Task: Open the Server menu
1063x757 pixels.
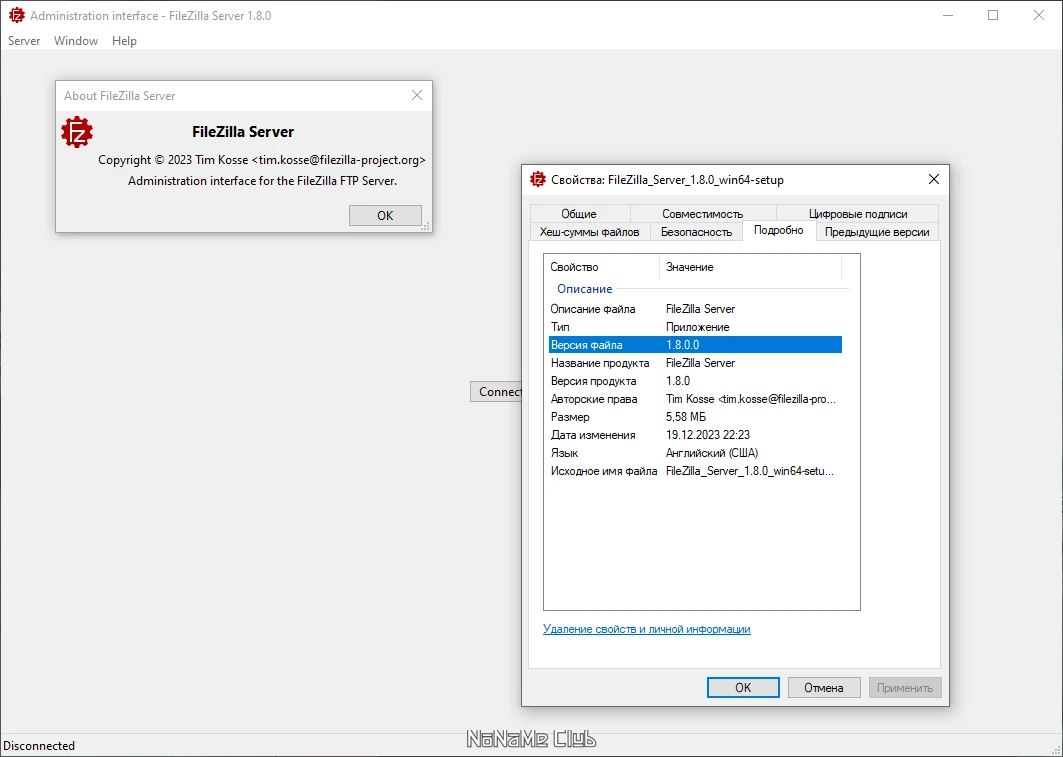Action: click(24, 41)
